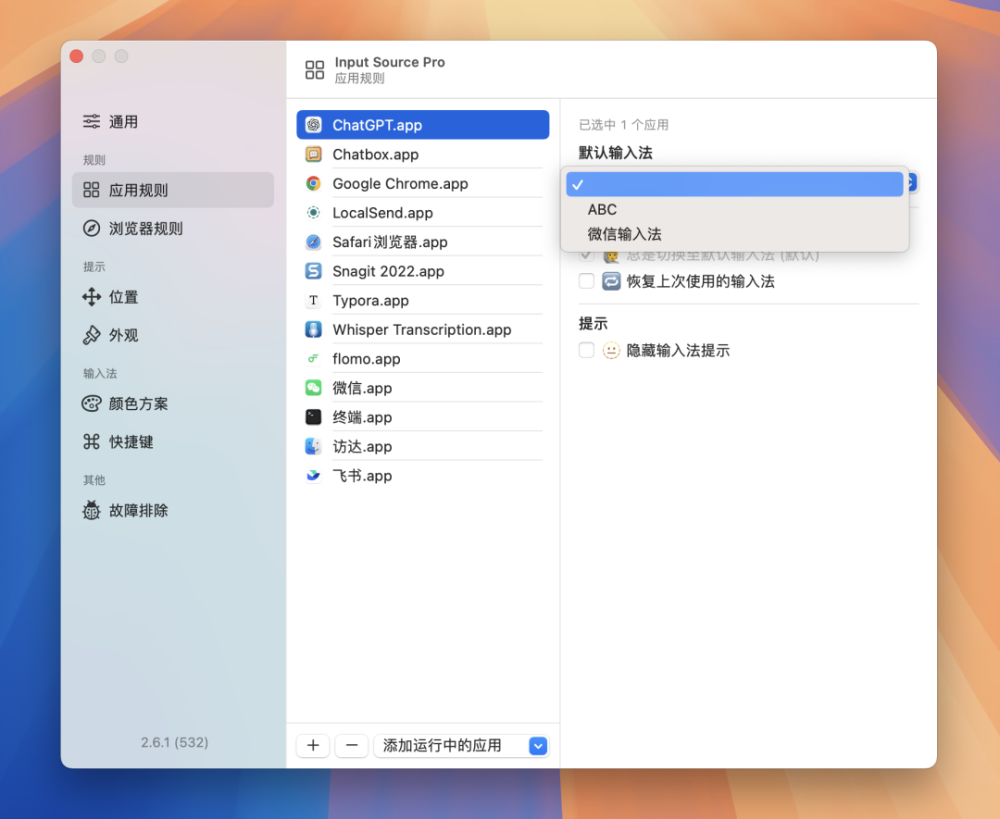Click the 位置 move-arrows icon
The height and width of the screenshot is (819, 1000).
[91, 297]
